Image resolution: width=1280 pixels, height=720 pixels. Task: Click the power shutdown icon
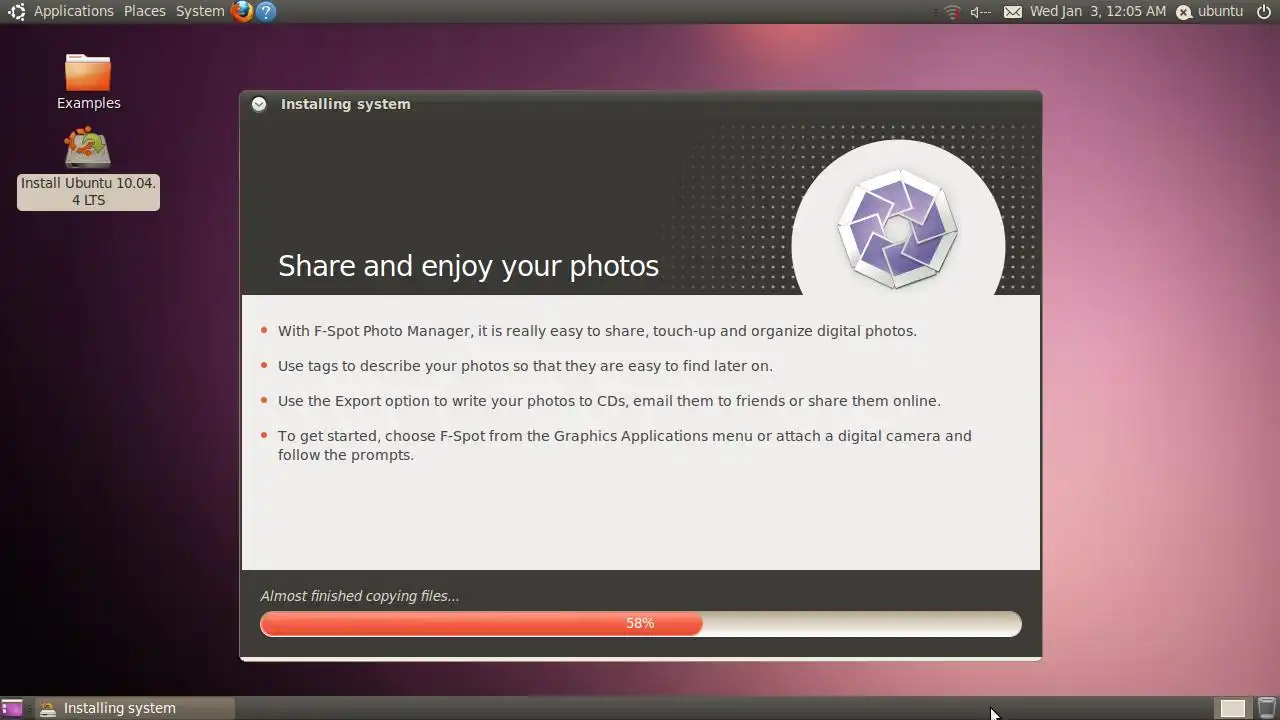pyautogui.click(x=1264, y=11)
